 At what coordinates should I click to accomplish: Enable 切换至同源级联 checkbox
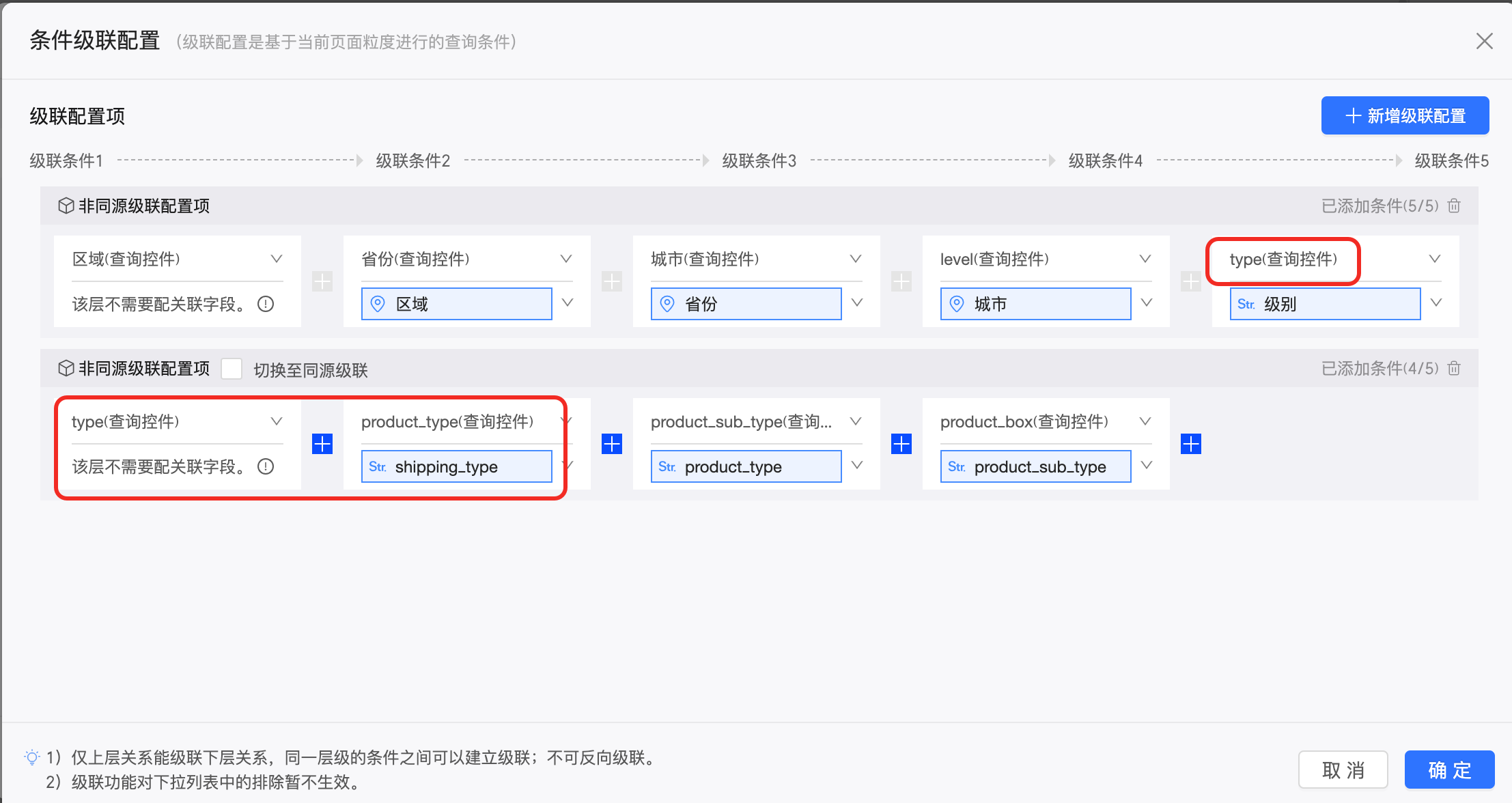pos(232,369)
